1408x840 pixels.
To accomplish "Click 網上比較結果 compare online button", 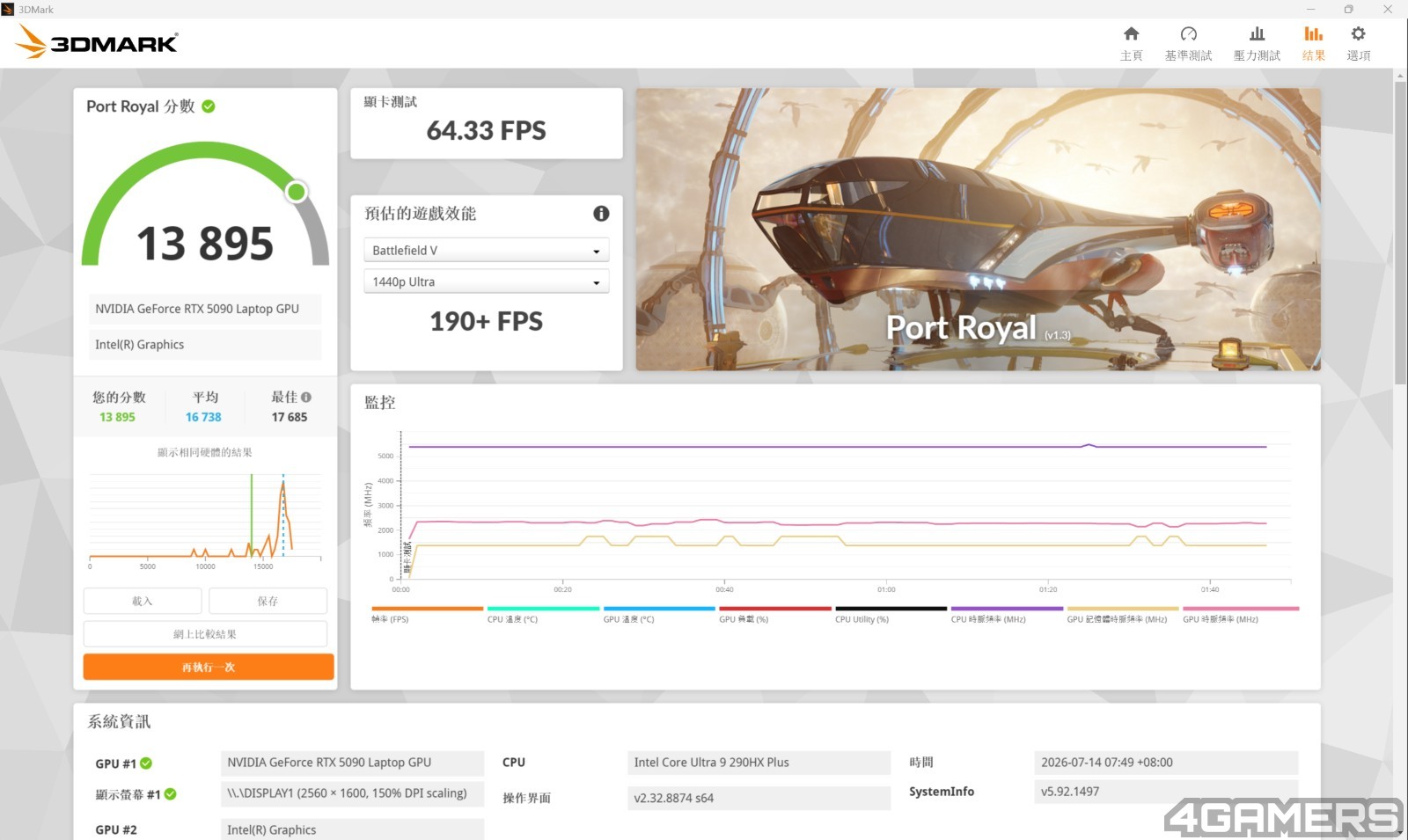I will [205, 634].
